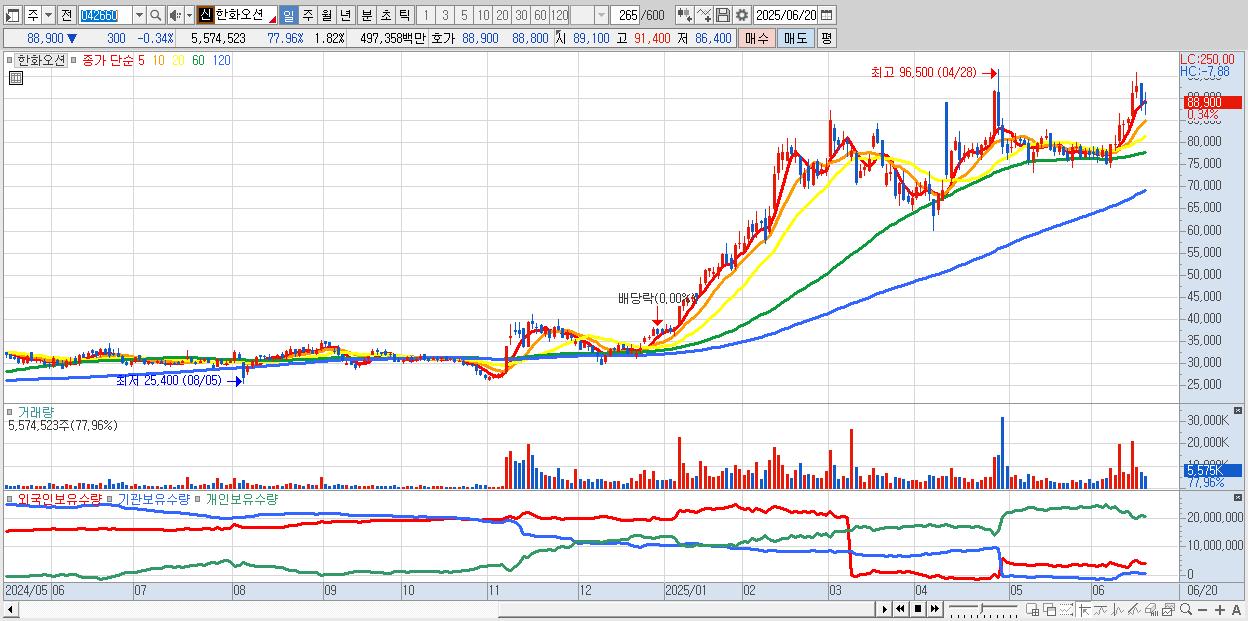Click the window layout icon at far top-left
The height and width of the screenshot is (621, 1248).
[11, 15]
